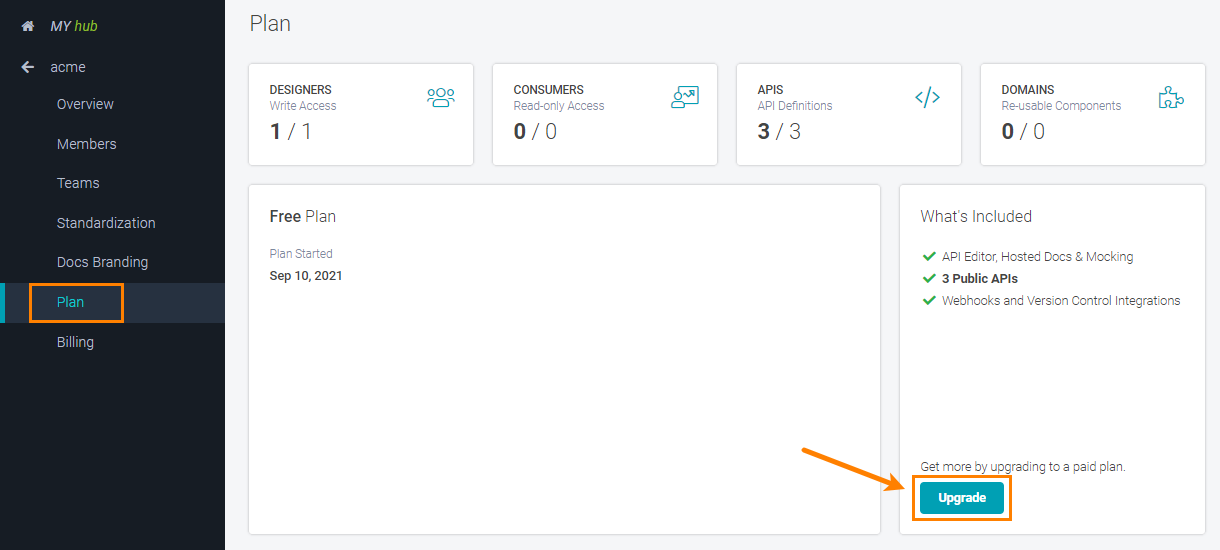The image size is (1220, 550).
Task: Click the Consumers read-only access icon
Action: (685, 97)
